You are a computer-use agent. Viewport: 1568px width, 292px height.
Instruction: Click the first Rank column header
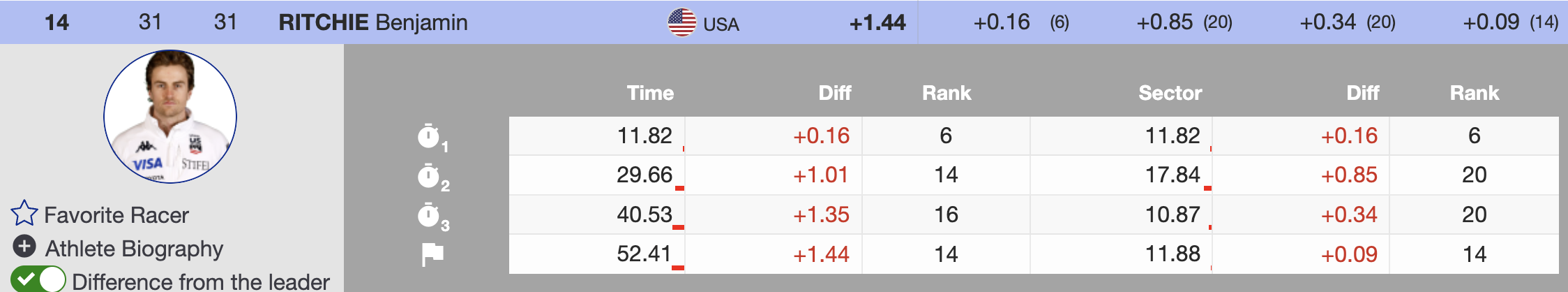[947, 93]
